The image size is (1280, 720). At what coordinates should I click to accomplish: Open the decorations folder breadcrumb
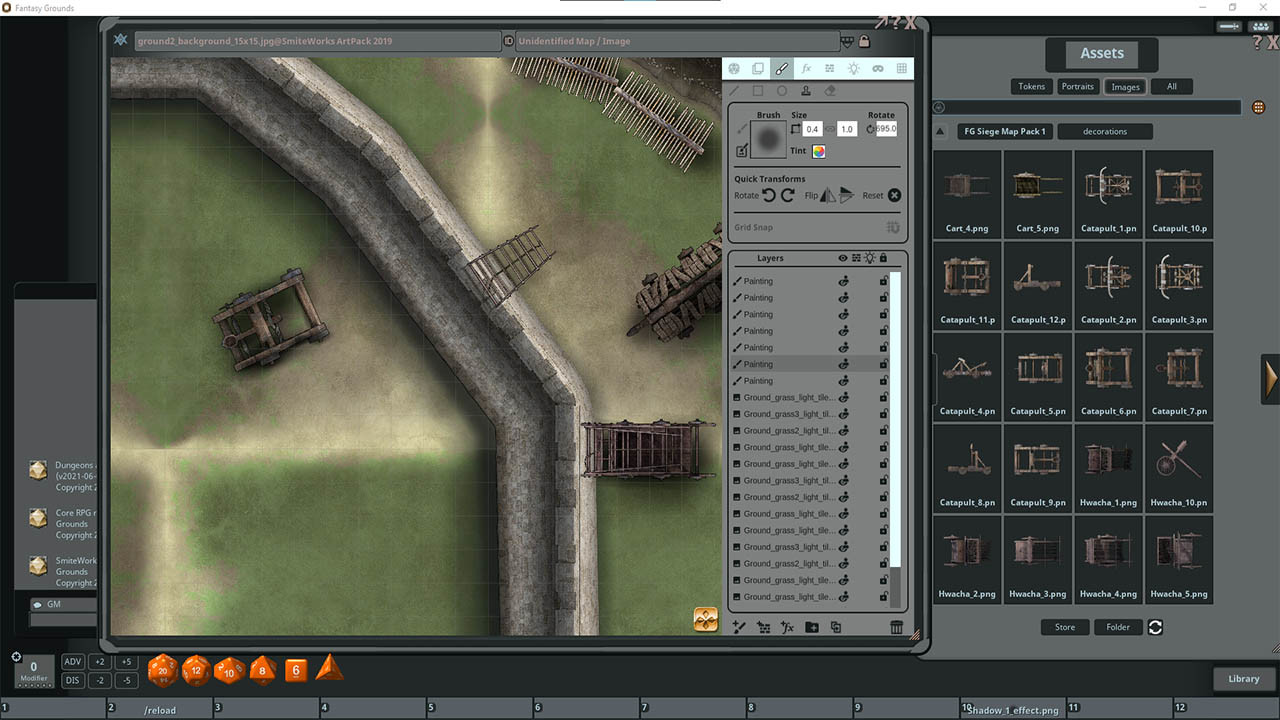1105,131
